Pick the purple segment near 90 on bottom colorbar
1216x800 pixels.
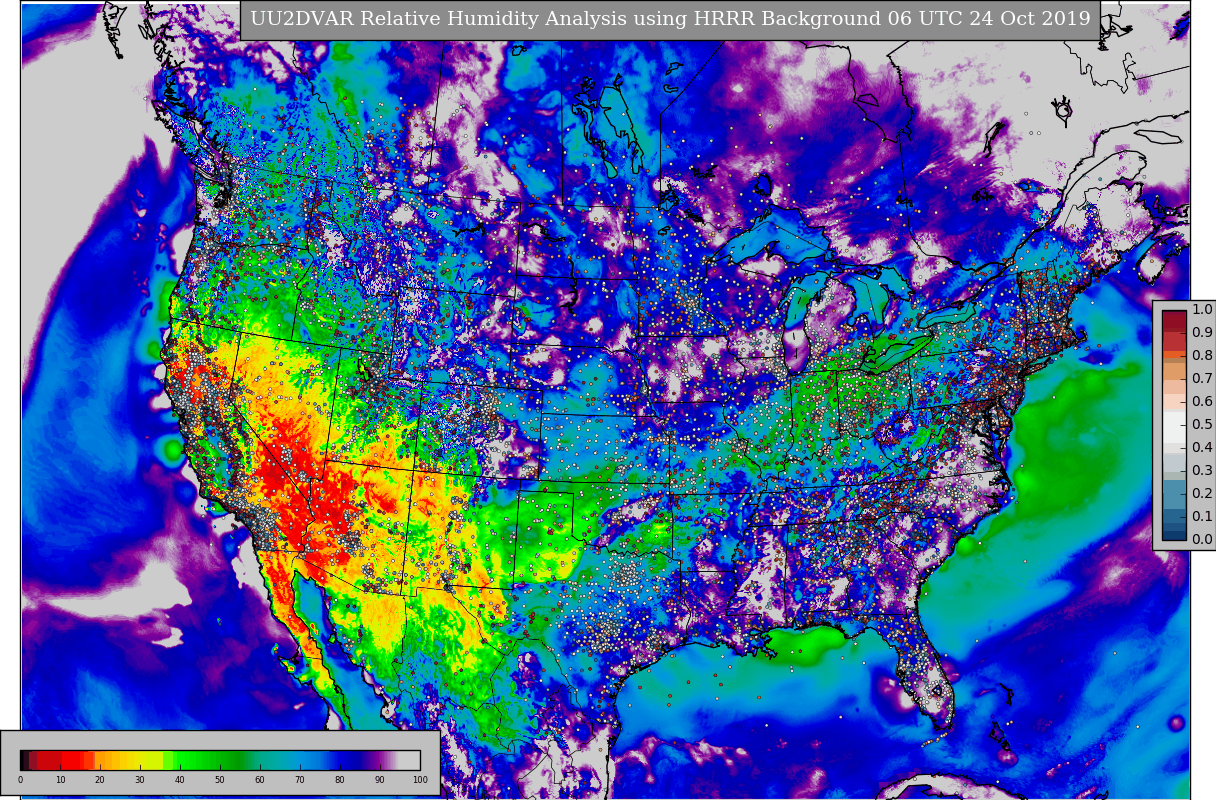pyautogui.click(x=378, y=760)
